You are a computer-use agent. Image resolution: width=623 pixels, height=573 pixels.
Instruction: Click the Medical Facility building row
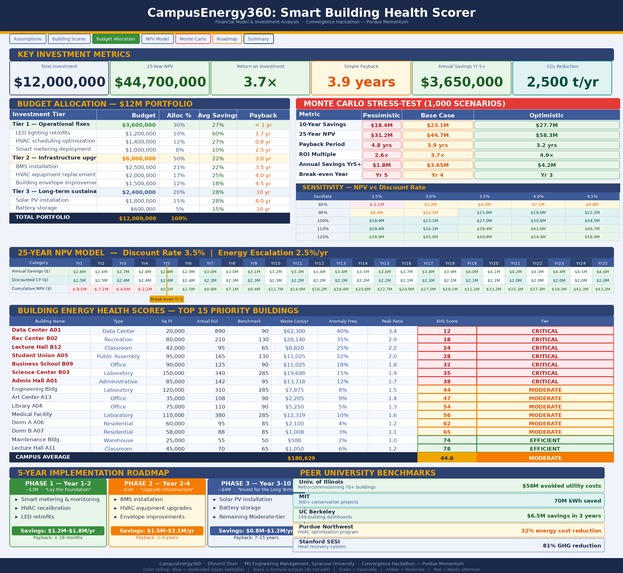point(312,414)
